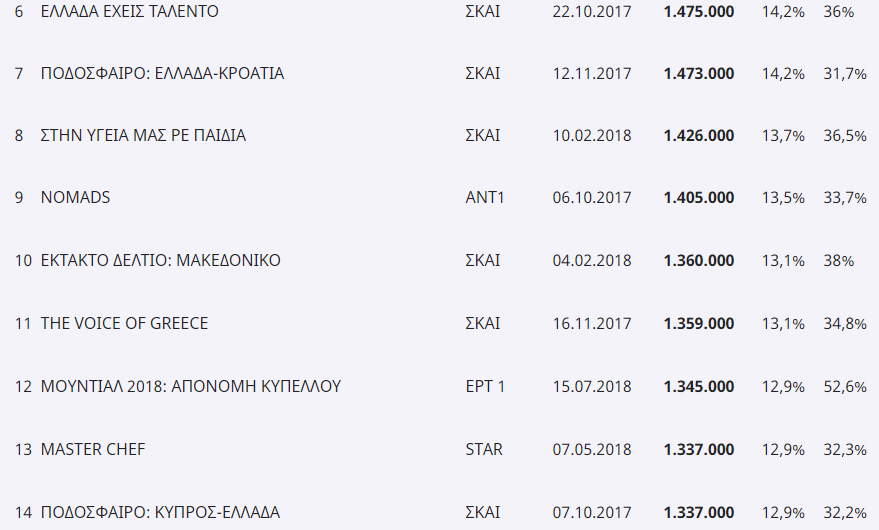Click the viewers figure 1.475.000
This screenshot has height=530, width=879.
pyautogui.click(x=699, y=11)
